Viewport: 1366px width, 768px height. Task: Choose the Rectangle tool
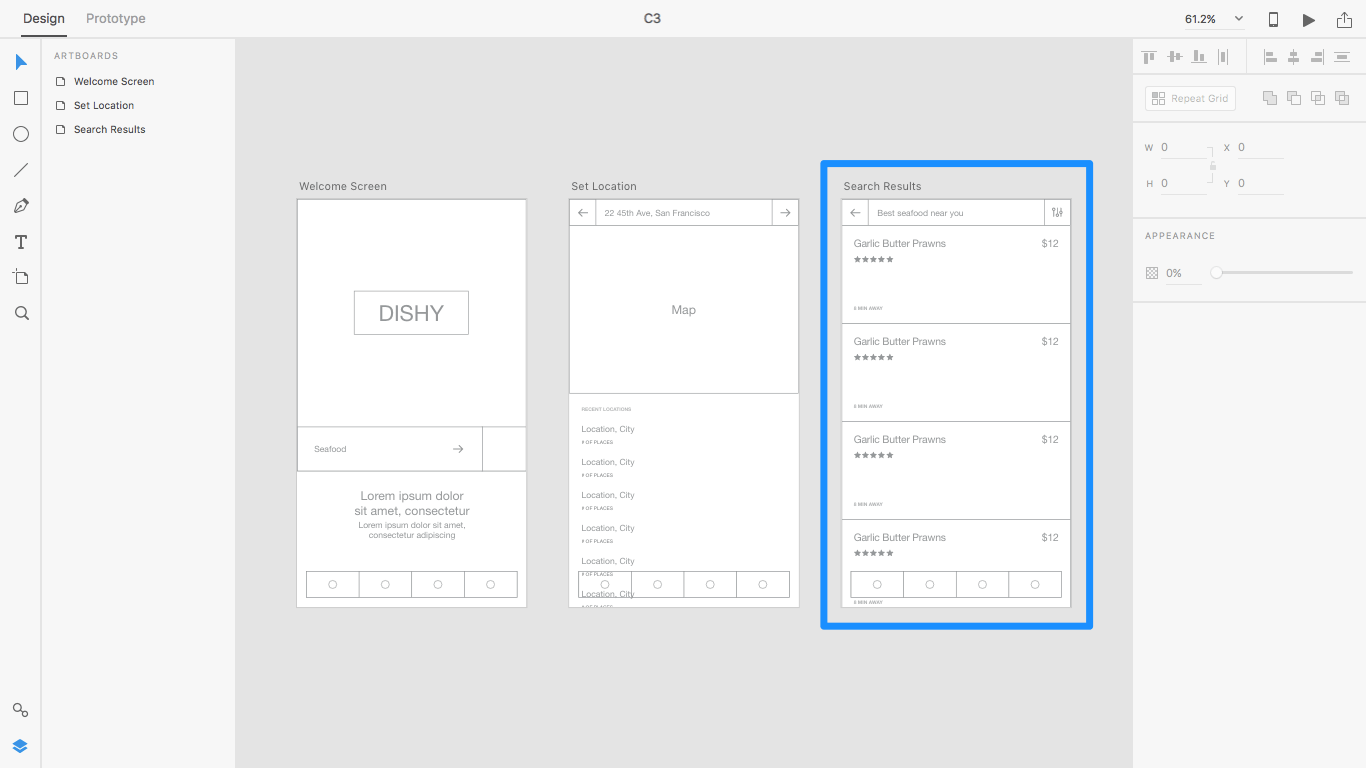point(21,98)
